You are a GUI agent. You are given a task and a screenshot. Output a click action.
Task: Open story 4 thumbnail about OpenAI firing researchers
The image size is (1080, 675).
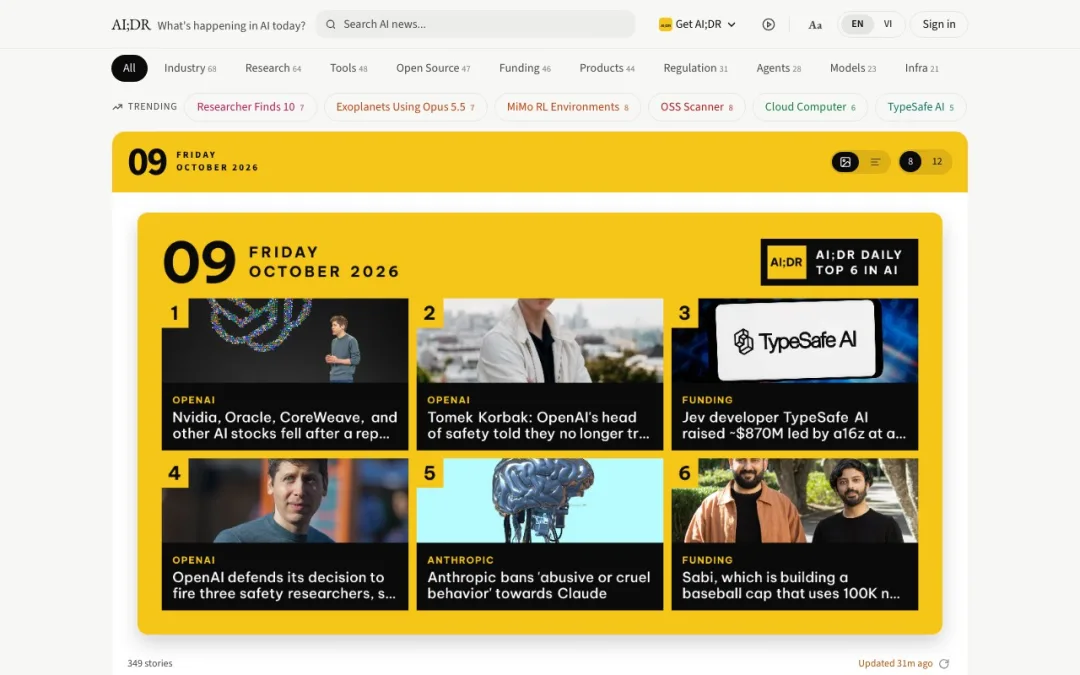[285, 501]
